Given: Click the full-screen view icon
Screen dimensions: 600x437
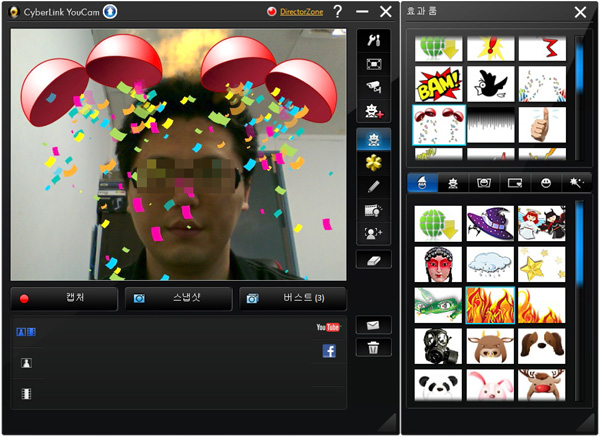Looking at the screenshot, I should [x=373, y=64].
